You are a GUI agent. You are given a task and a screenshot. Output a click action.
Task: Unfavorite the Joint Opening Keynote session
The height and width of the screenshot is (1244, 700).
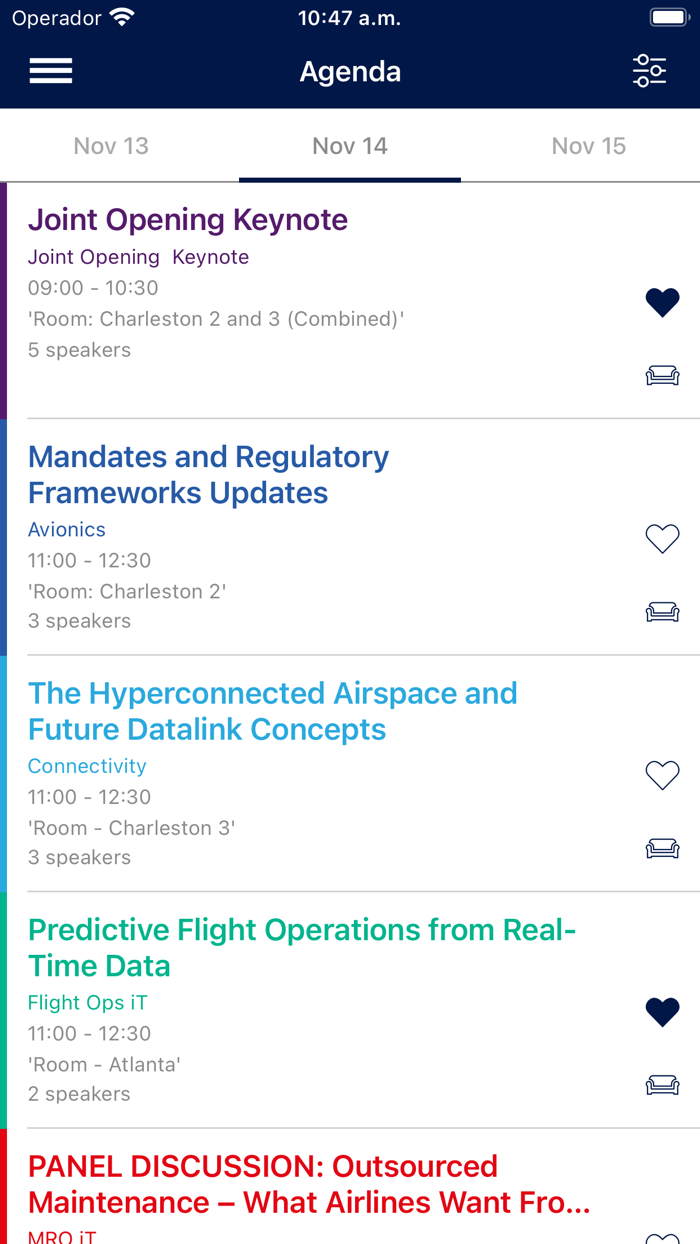tap(663, 302)
